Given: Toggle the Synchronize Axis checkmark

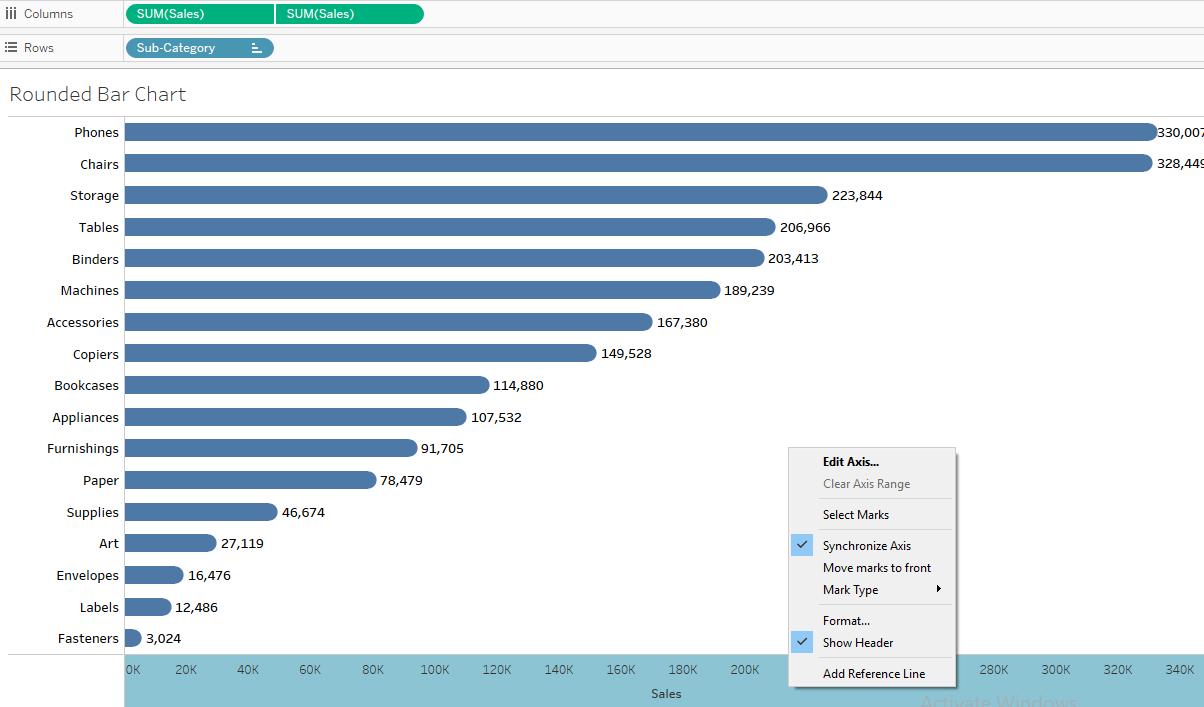Looking at the screenshot, I should point(801,545).
